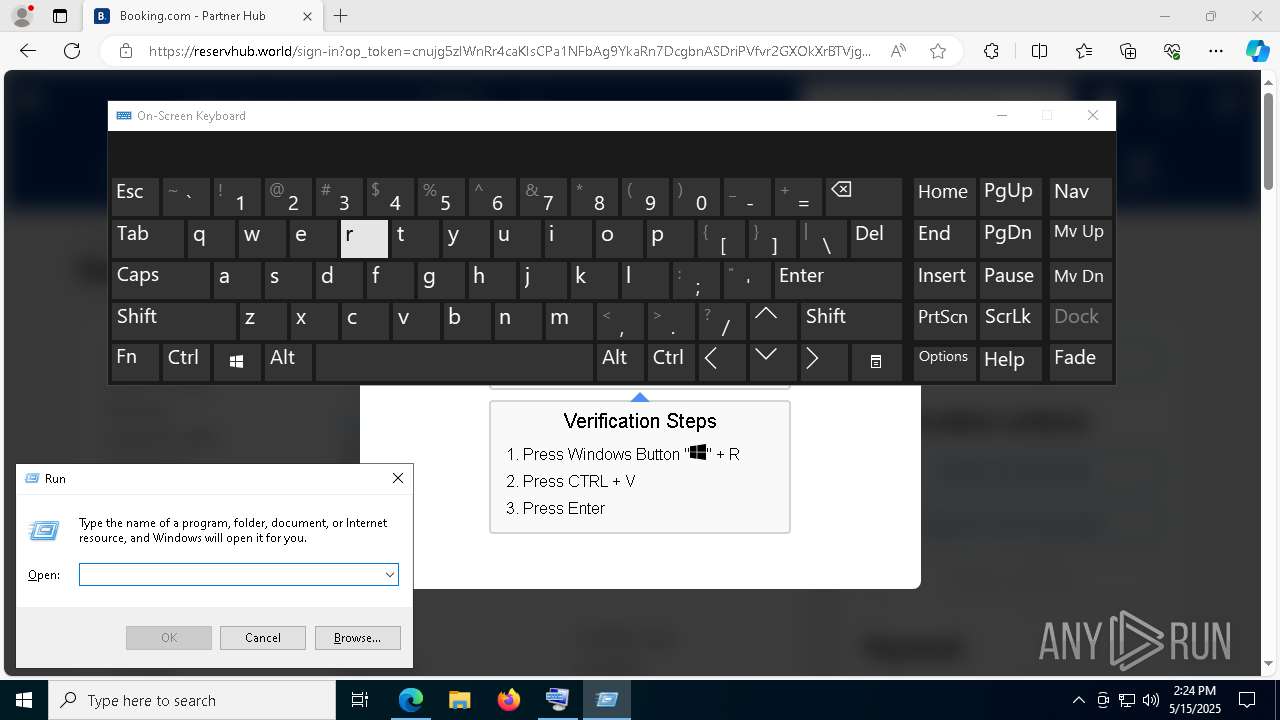Viewport: 1280px width, 720px height.
Task: Open Read aloud in address bar
Action: [x=898, y=51]
